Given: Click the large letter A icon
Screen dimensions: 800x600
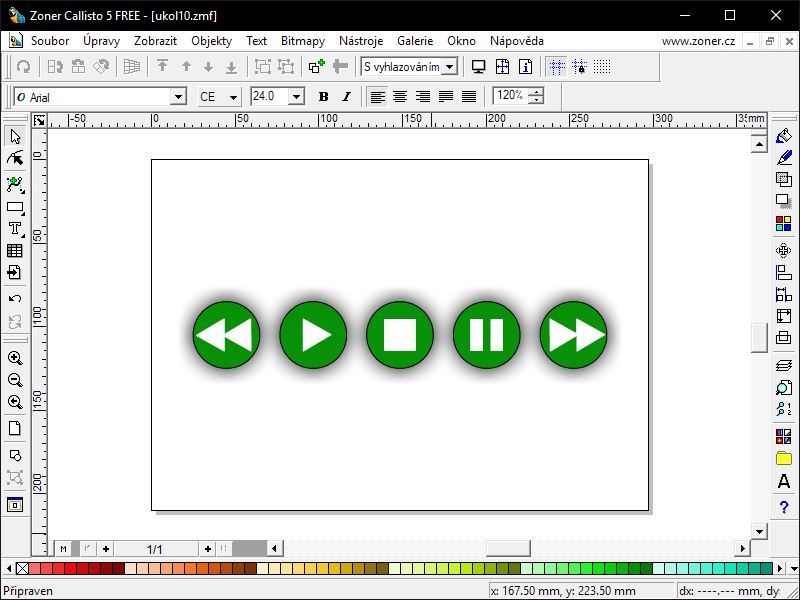Looking at the screenshot, I should coord(784,481).
